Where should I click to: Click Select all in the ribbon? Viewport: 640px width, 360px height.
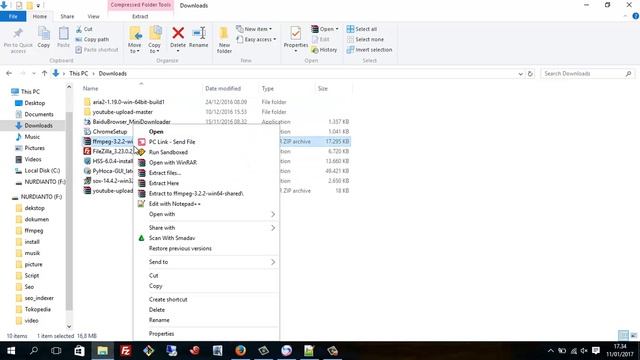[362, 29]
